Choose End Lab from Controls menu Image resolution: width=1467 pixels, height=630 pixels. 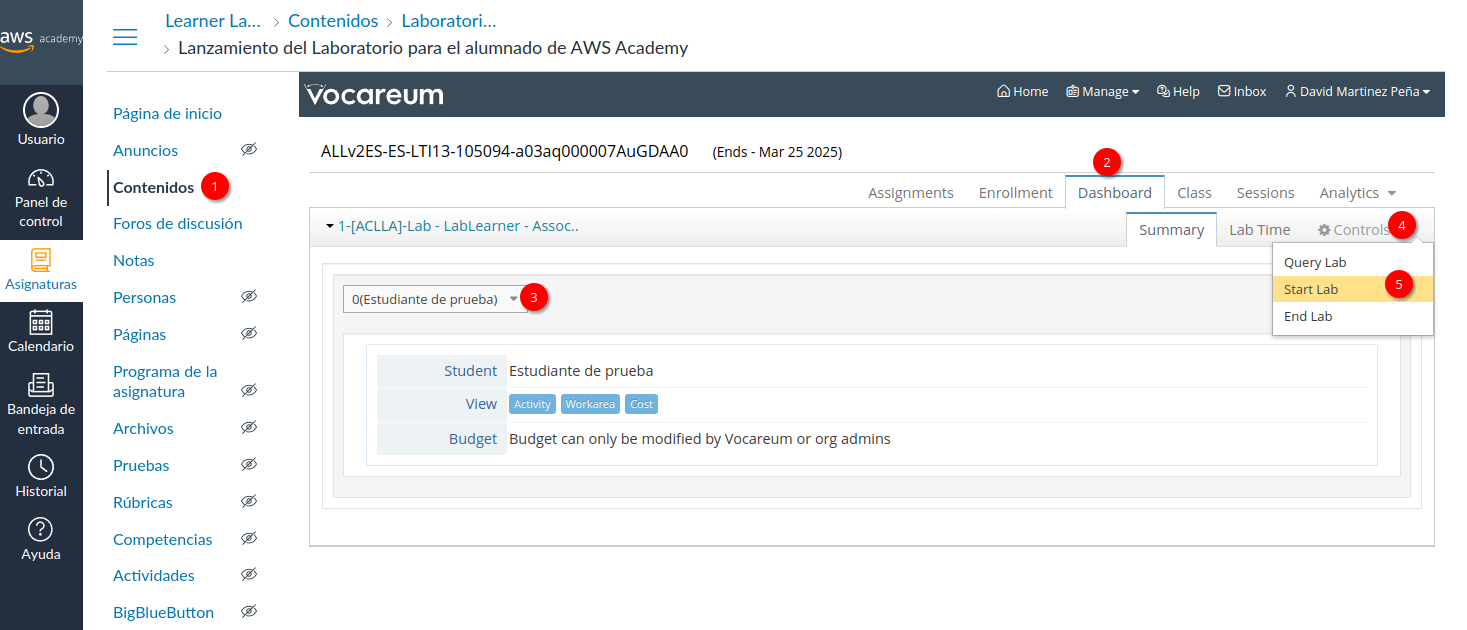(1308, 317)
